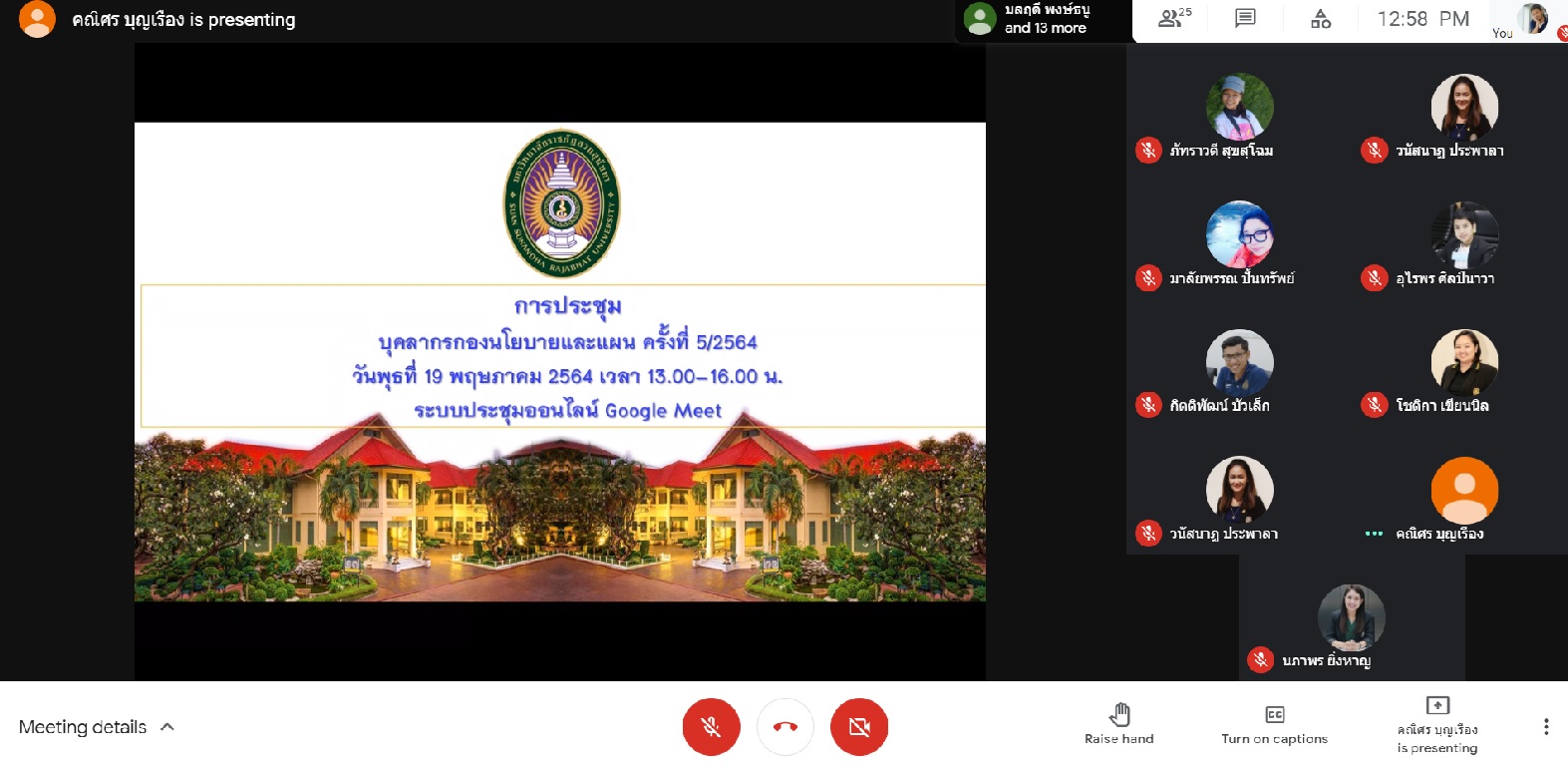
Task: Click the Meeting details label
Action: click(x=83, y=727)
